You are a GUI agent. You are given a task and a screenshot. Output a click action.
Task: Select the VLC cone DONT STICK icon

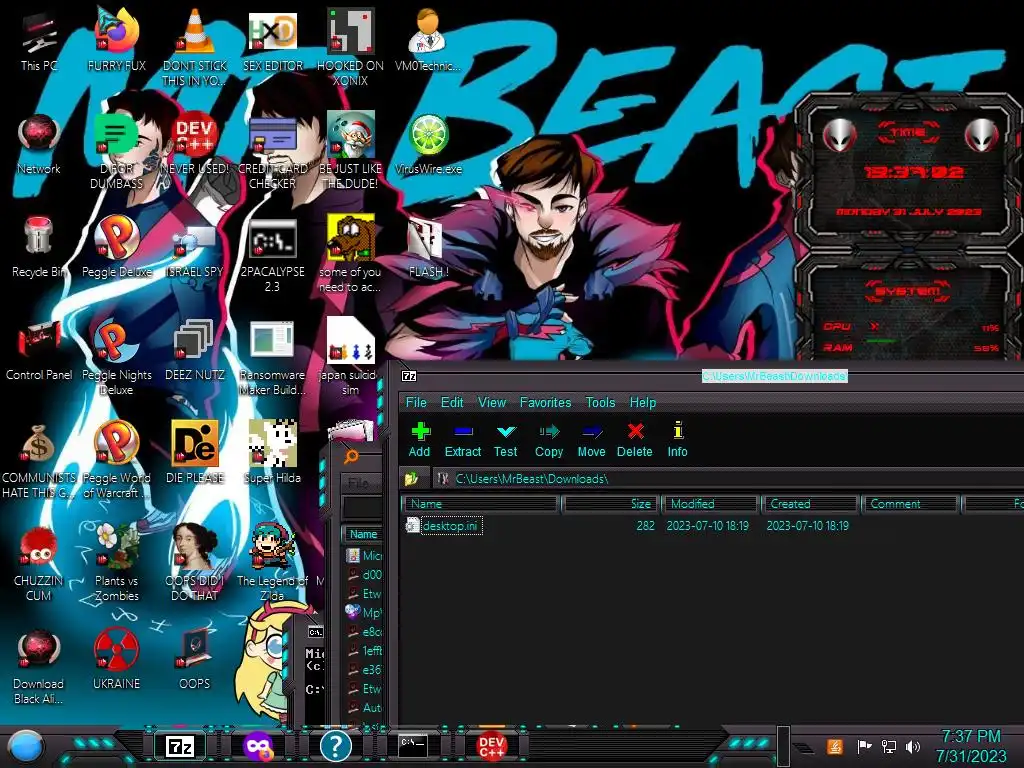click(195, 47)
